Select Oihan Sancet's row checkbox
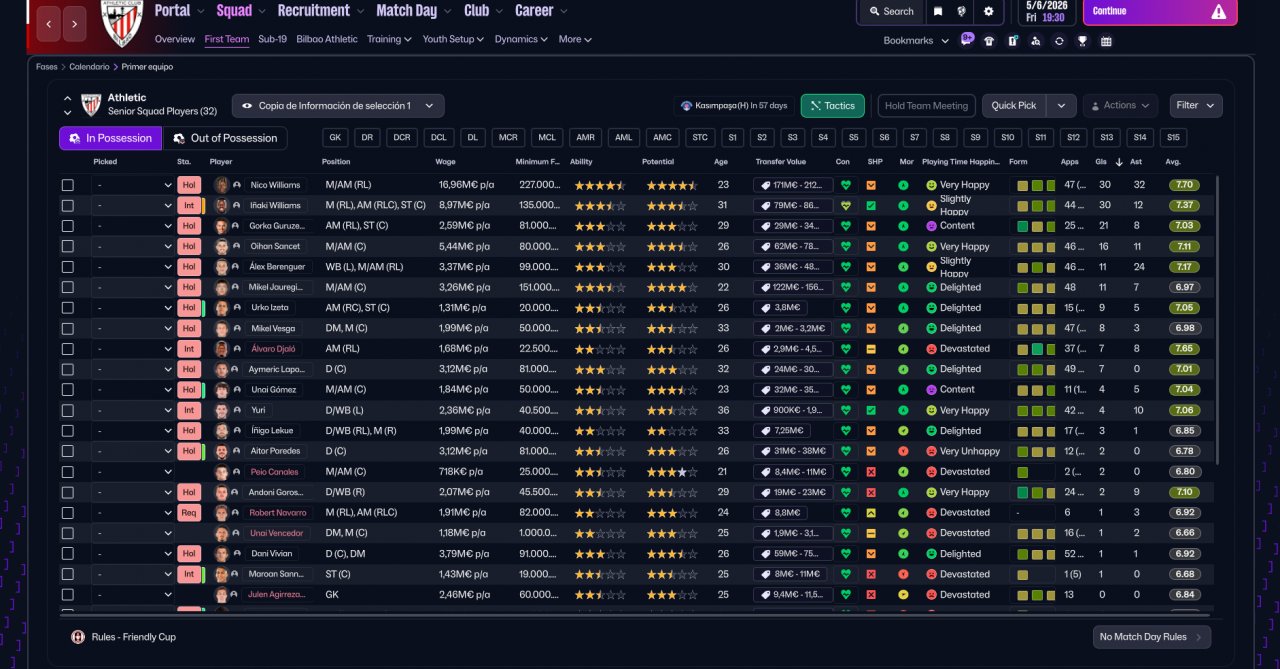 [68, 247]
